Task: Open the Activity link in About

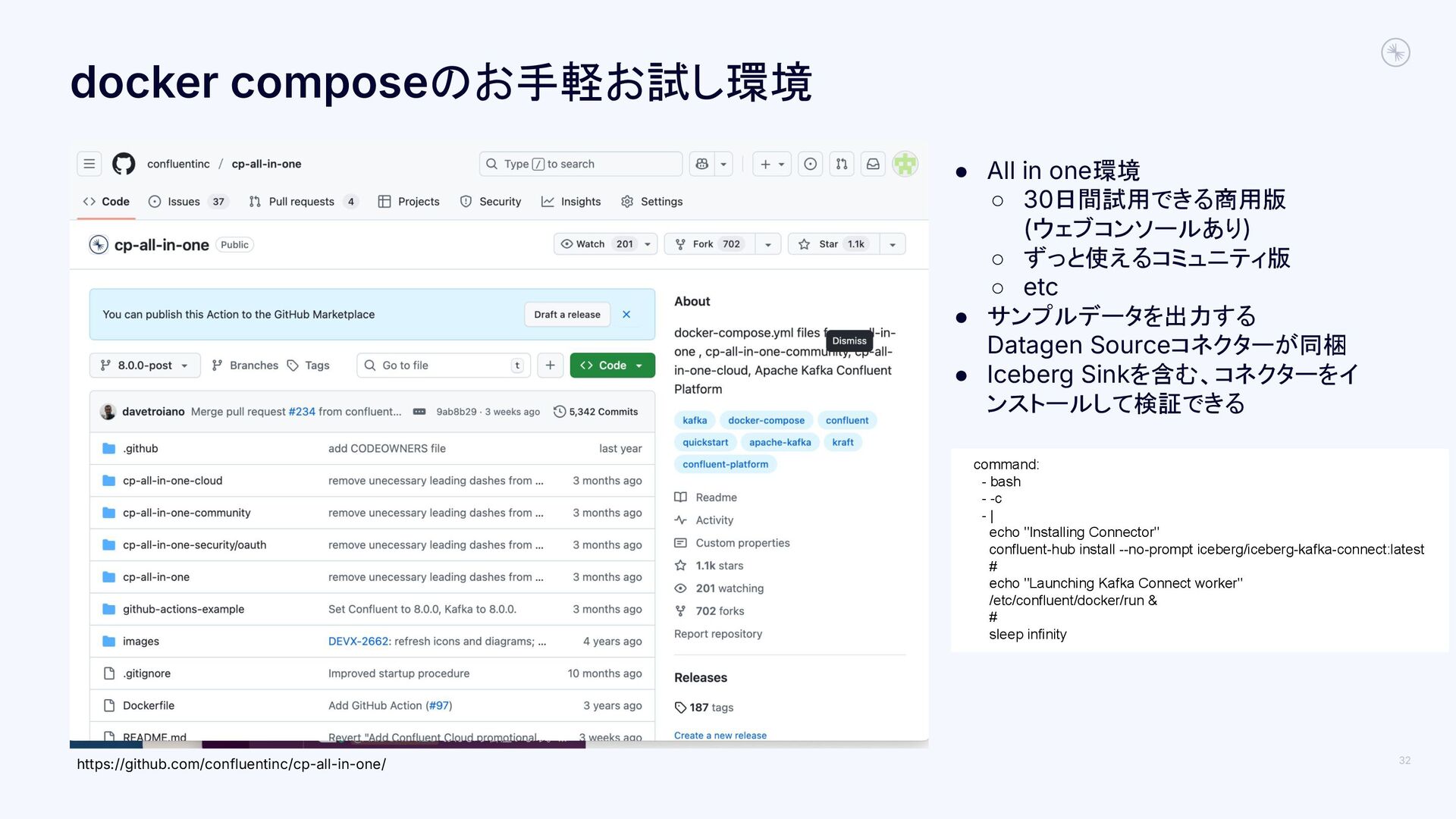Action: click(704, 520)
